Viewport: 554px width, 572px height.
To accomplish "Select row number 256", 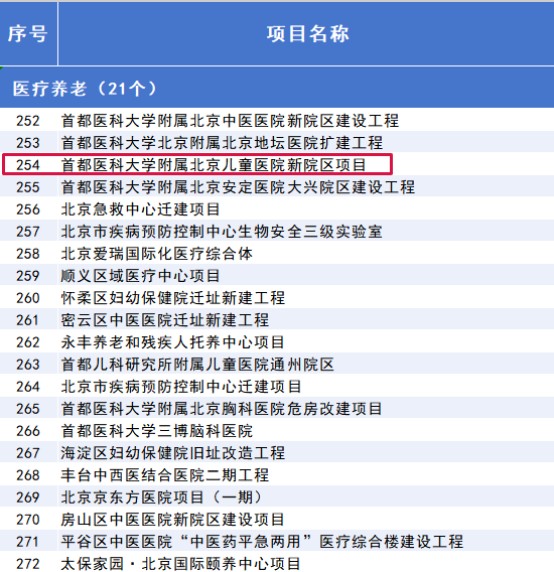I will (28, 209).
